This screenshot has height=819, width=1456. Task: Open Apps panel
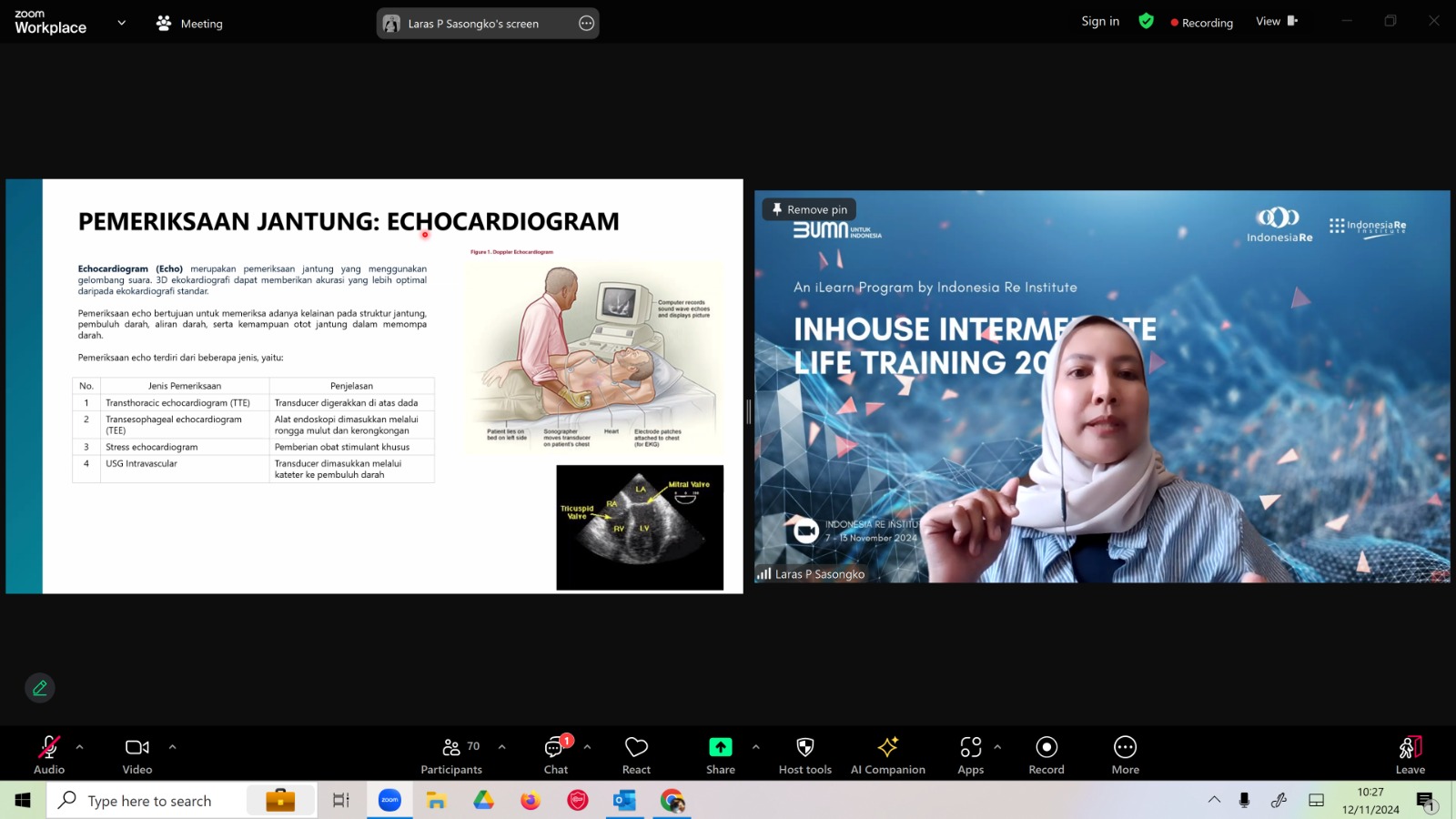(x=971, y=754)
